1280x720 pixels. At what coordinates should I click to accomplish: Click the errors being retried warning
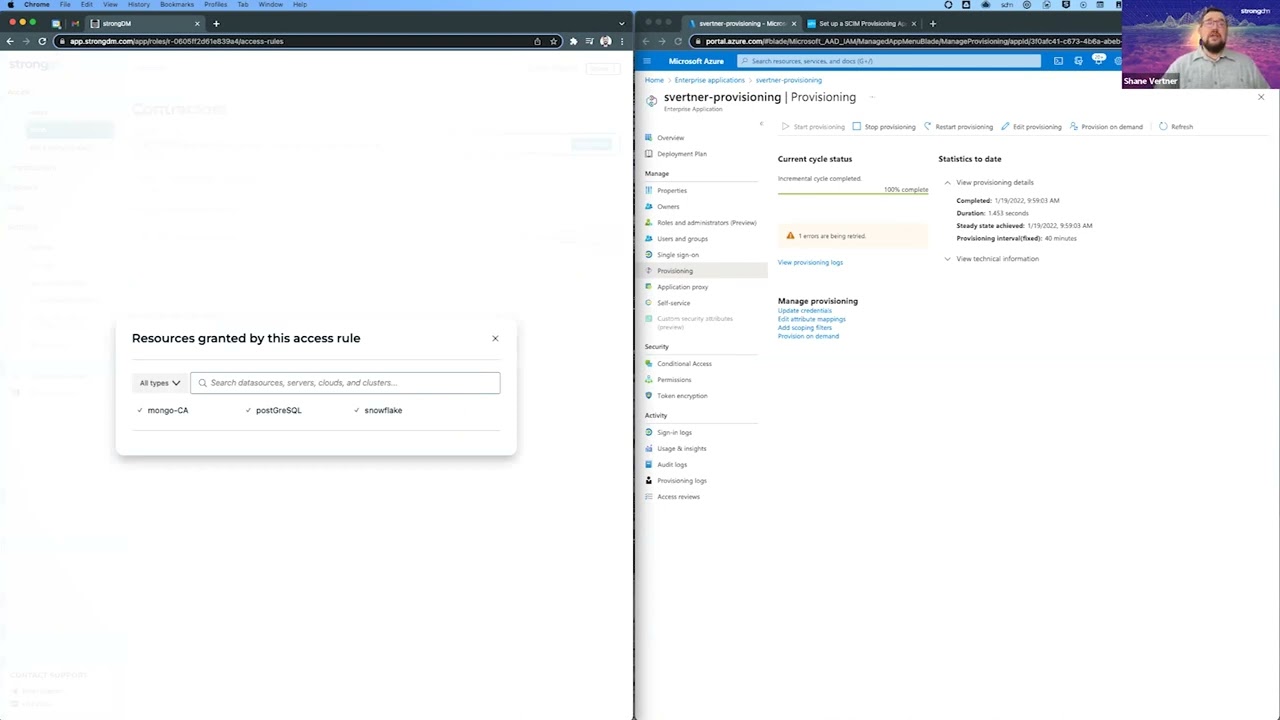[x=853, y=236]
